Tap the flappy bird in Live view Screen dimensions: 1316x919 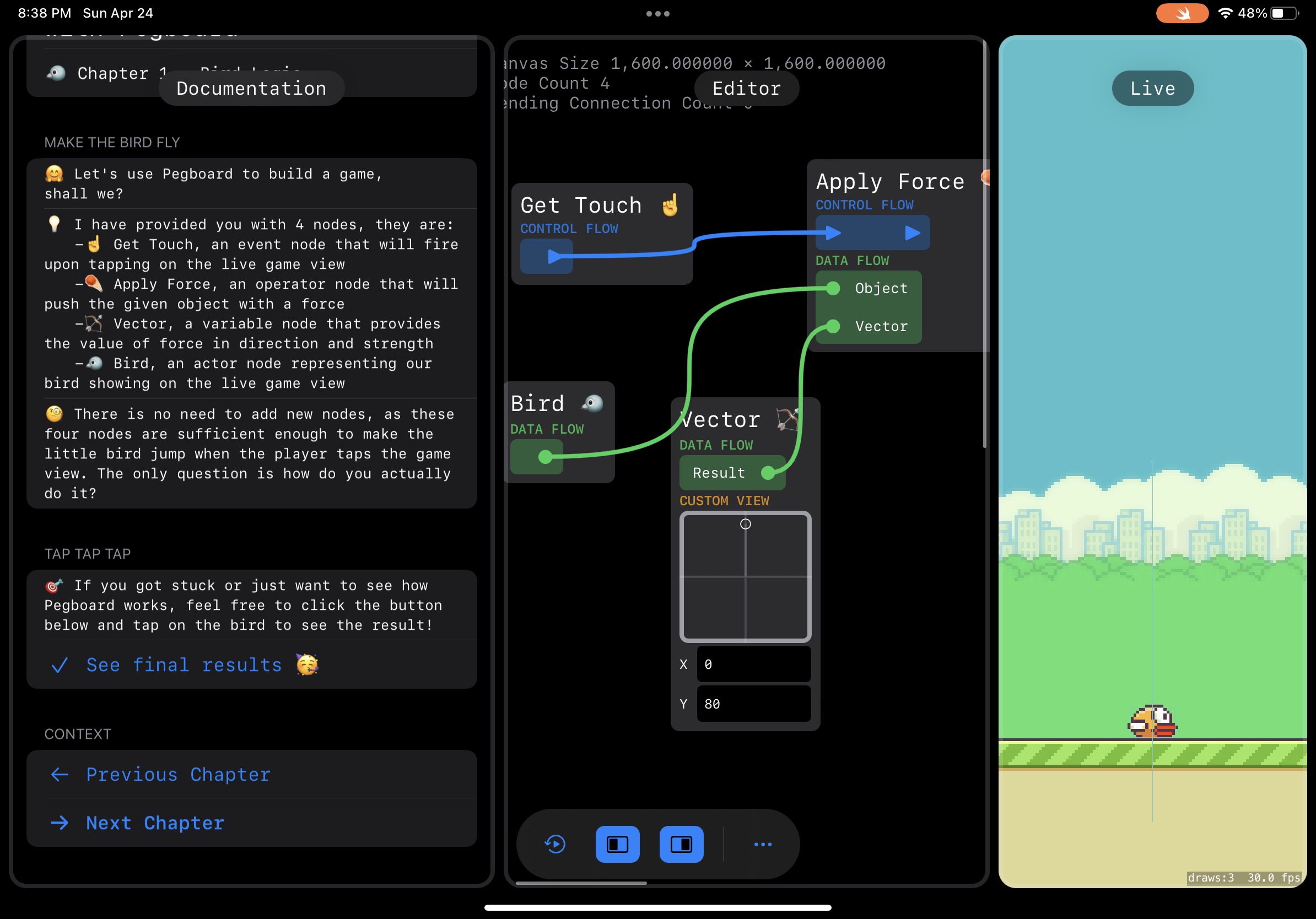(x=1152, y=721)
